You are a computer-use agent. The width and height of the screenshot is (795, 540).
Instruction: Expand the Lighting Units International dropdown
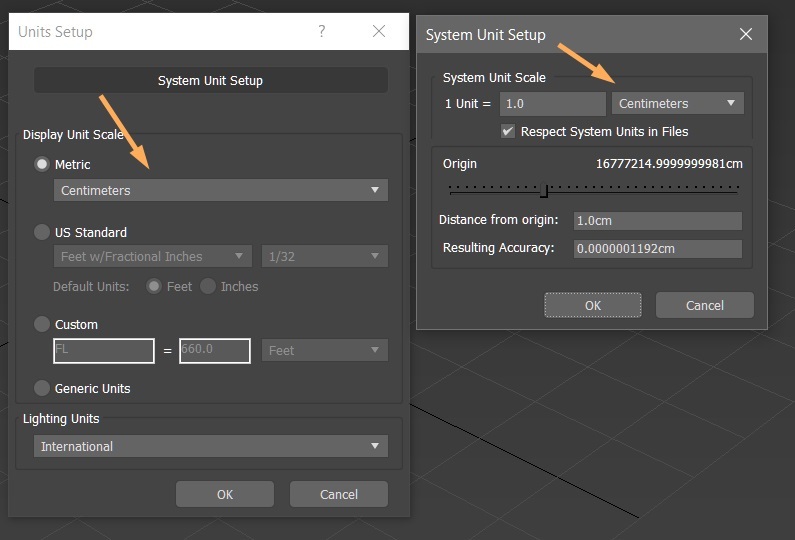(x=210, y=446)
